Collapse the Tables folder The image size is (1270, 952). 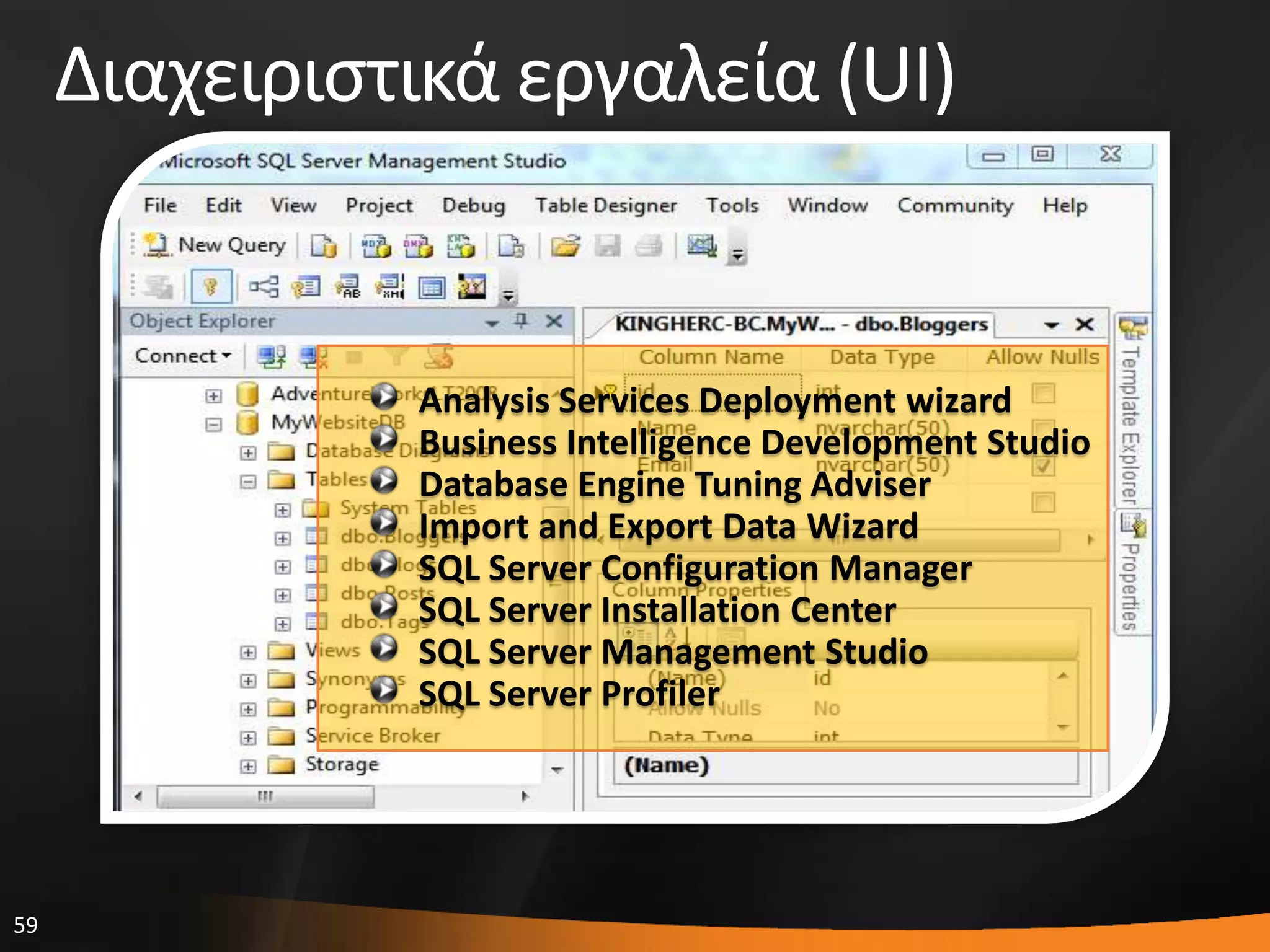tap(248, 482)
